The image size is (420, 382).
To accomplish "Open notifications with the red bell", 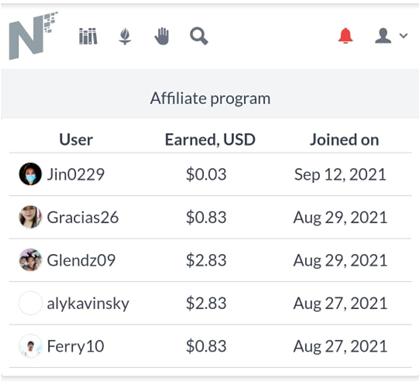I will [346, 35].
